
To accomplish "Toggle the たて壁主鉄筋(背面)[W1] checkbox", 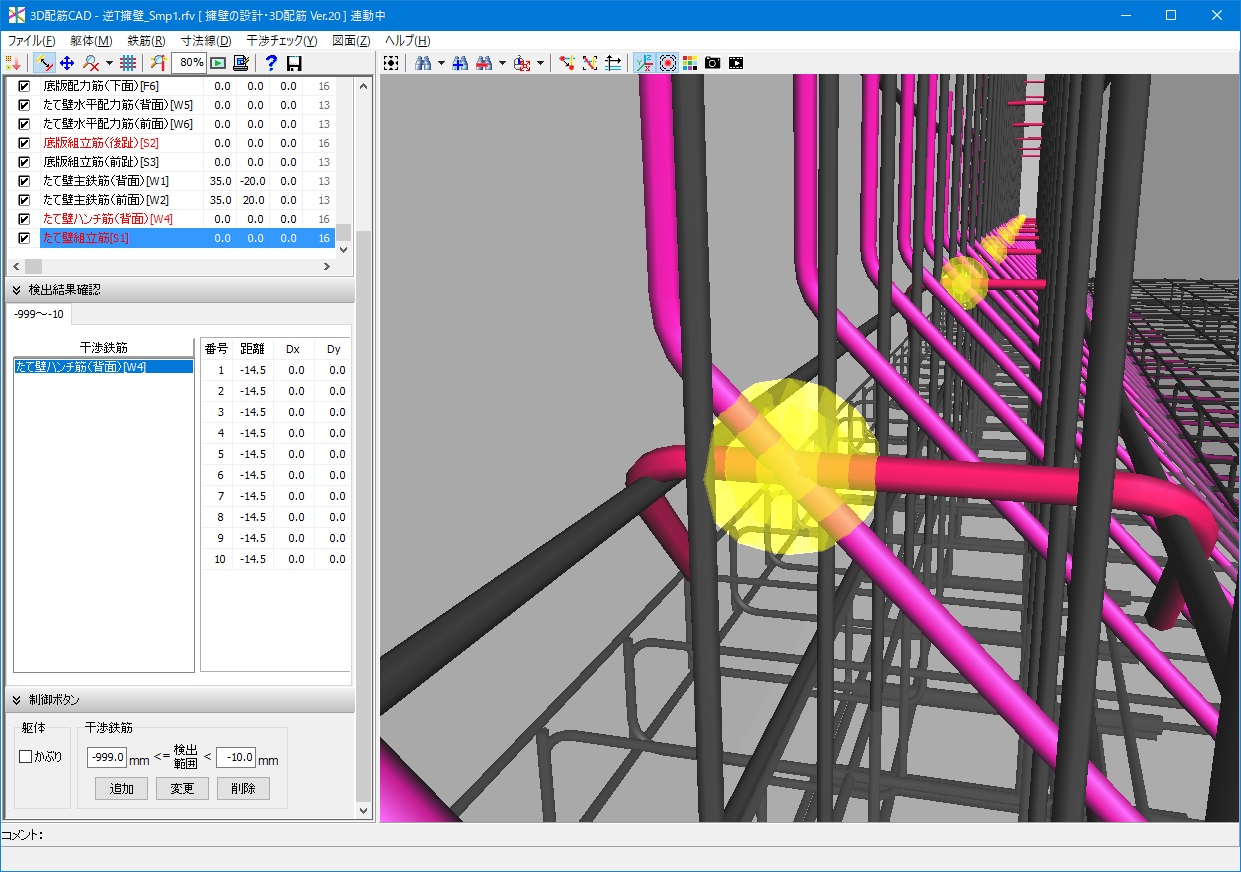I will point(24,181).
